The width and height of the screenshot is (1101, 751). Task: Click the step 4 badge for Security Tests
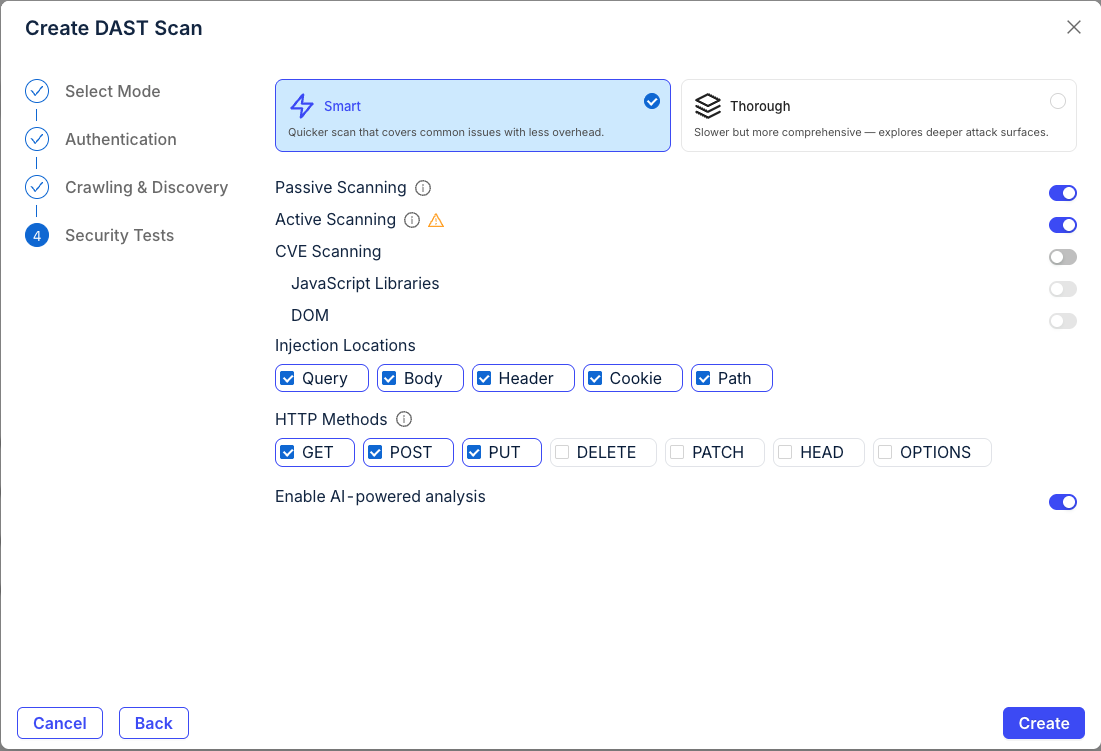coord(36,235)
